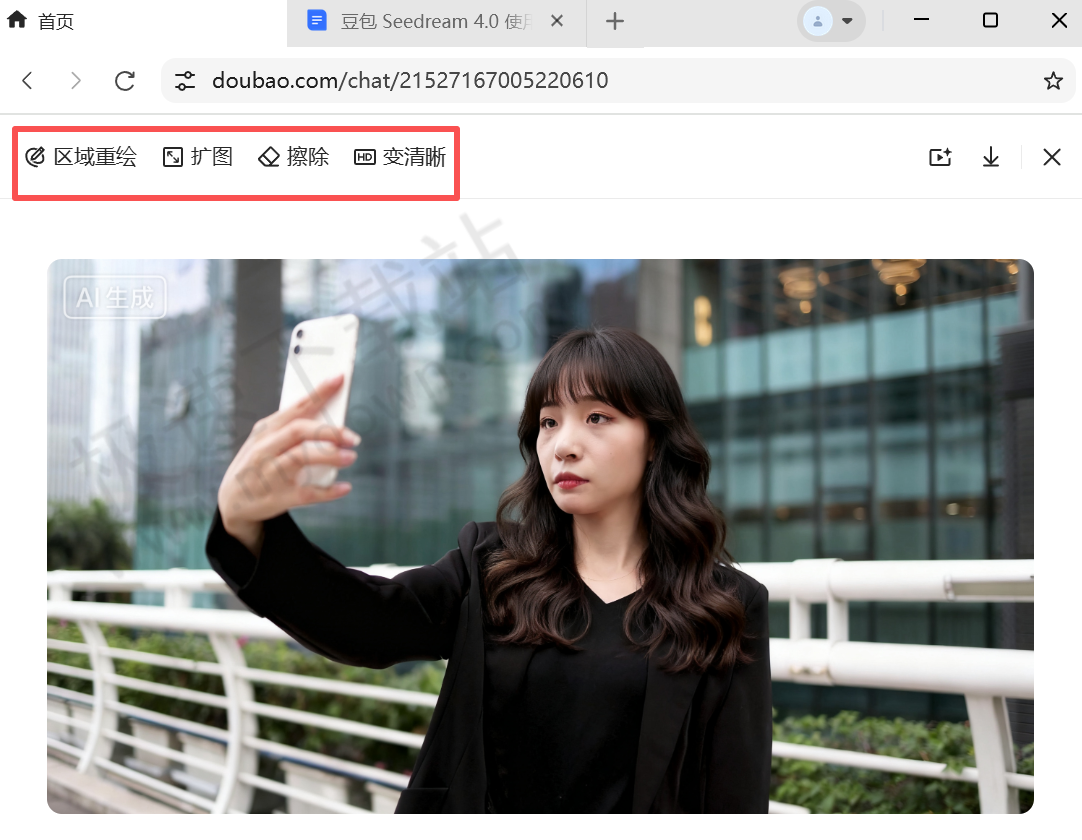Apply 变清晰 HD enhancement to the image
1082x840 pixels.
pos(399,157)
